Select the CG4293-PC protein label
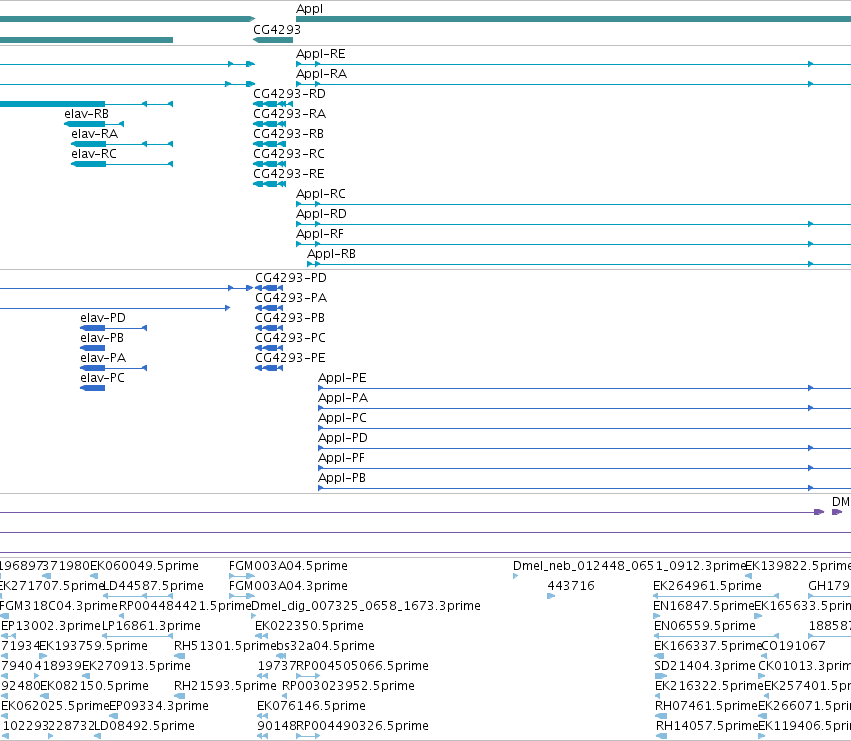 (x=290, y=339)
